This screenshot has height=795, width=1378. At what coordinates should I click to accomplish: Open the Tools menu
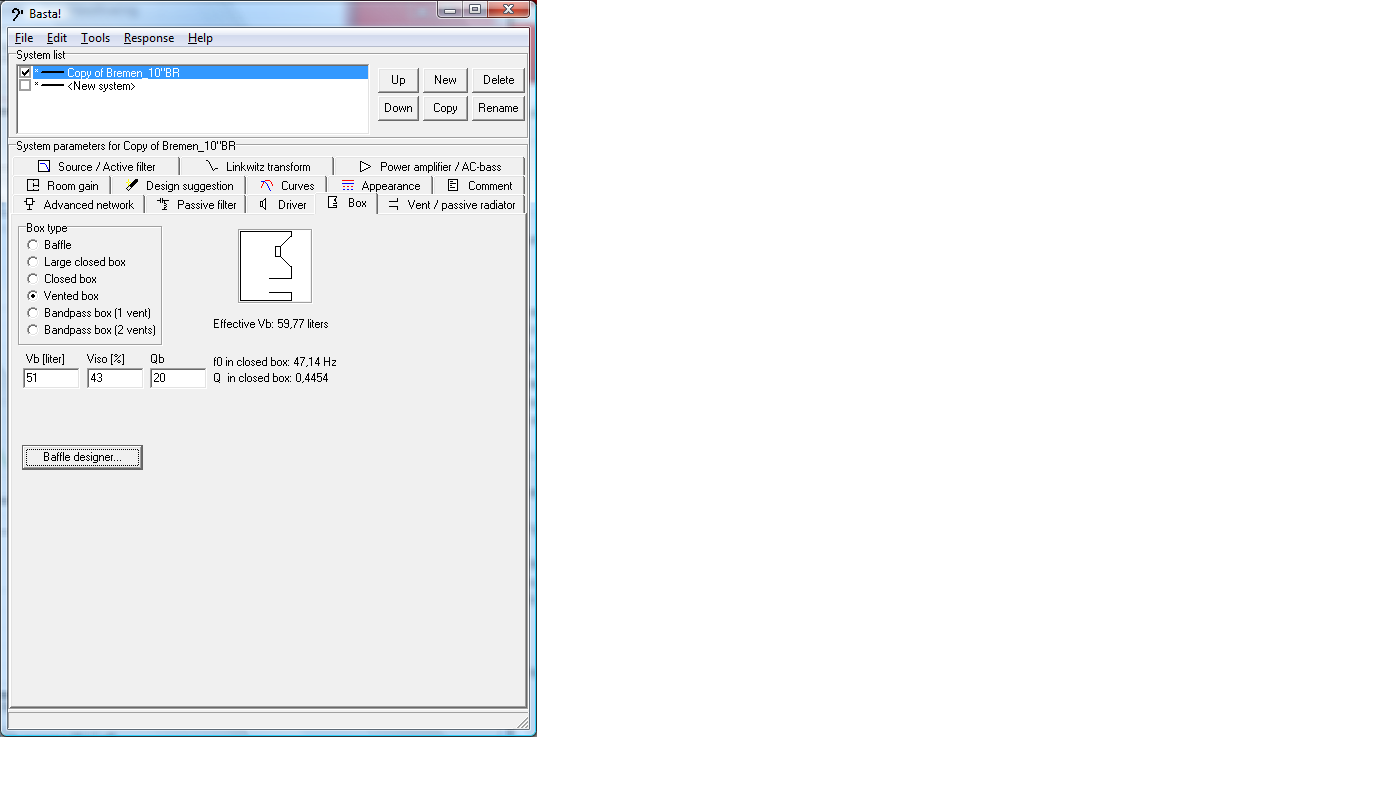pos(95,38)
